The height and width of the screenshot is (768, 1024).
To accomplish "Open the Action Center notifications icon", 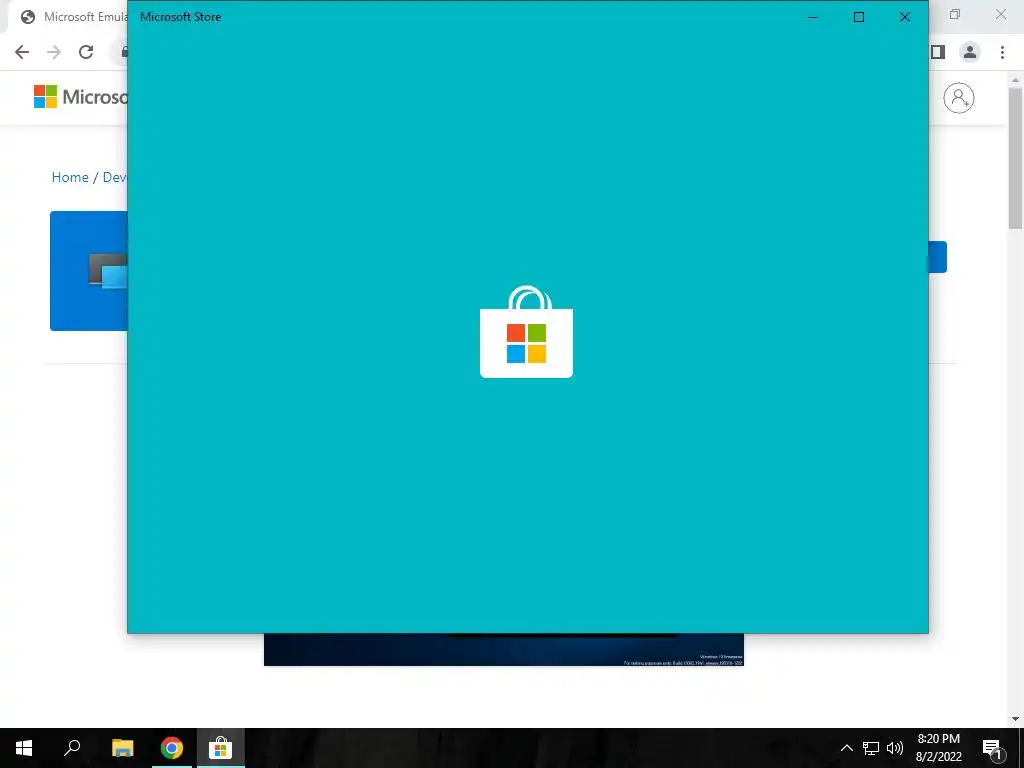I will (x=992, y=748).
